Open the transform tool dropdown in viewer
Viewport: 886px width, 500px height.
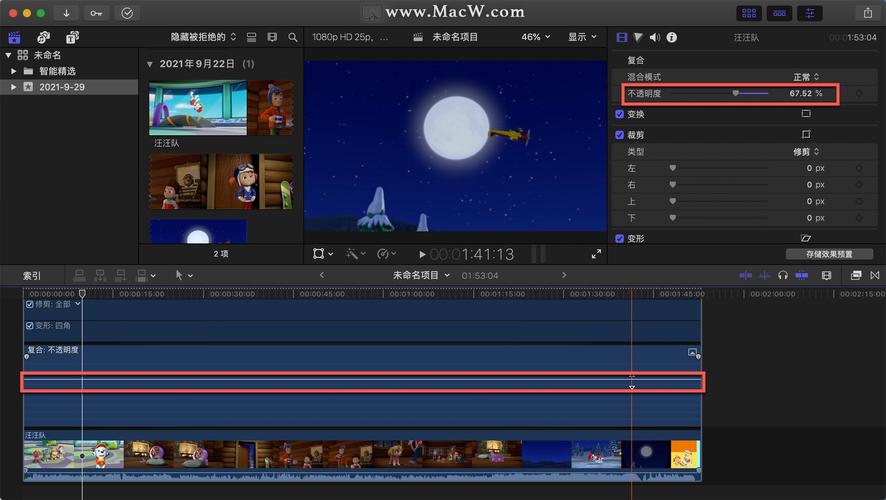pyautogui.click(x=323, y=254)
